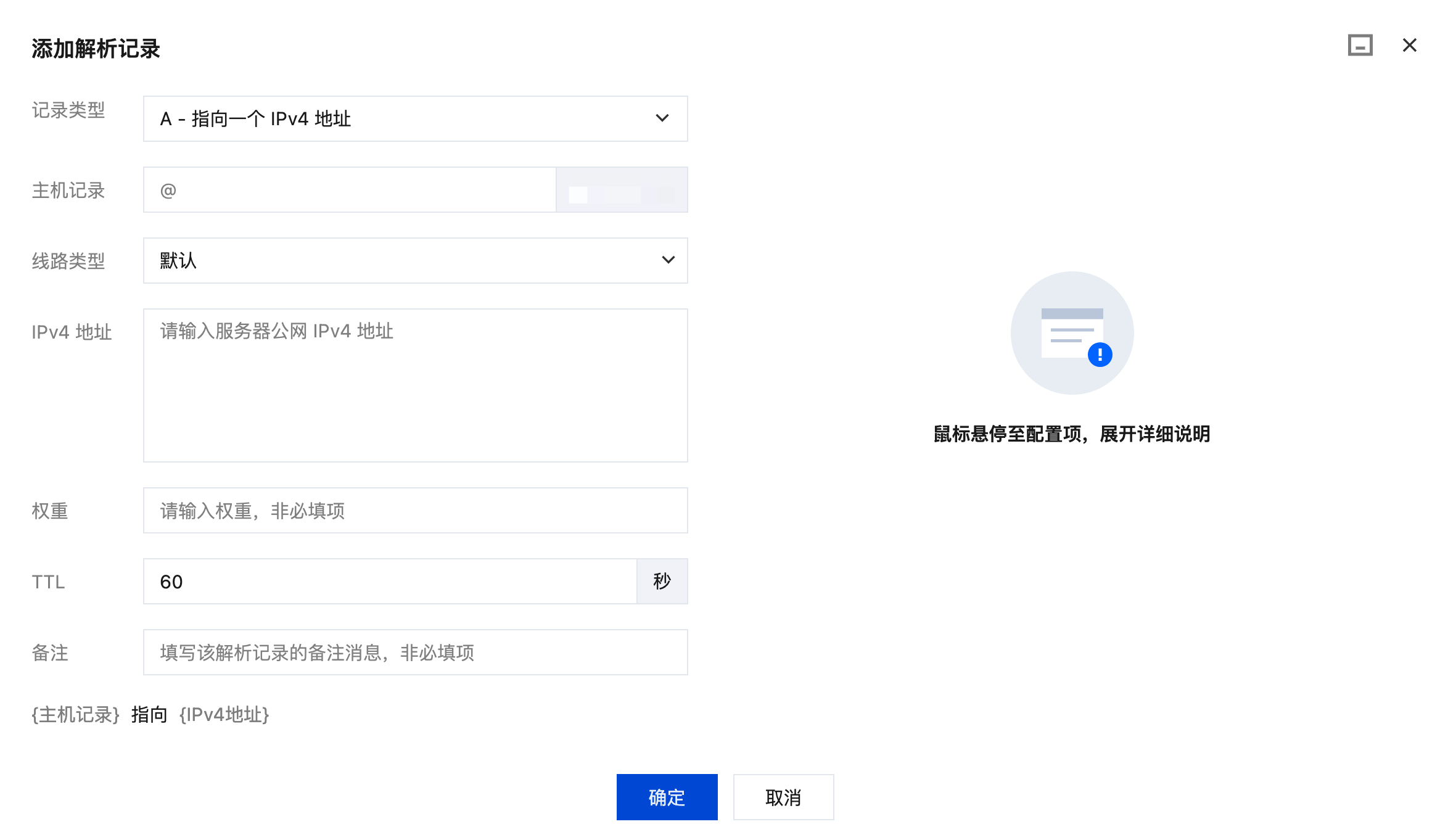
Task: Focus the 权重 input field
Action: [x=414, y=510]
